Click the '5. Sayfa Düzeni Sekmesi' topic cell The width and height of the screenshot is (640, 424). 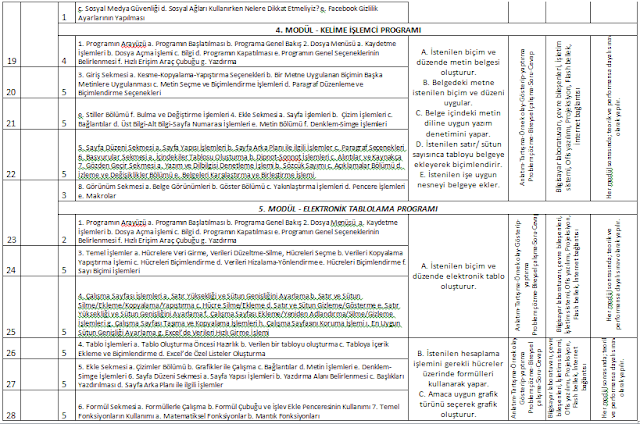242,155
